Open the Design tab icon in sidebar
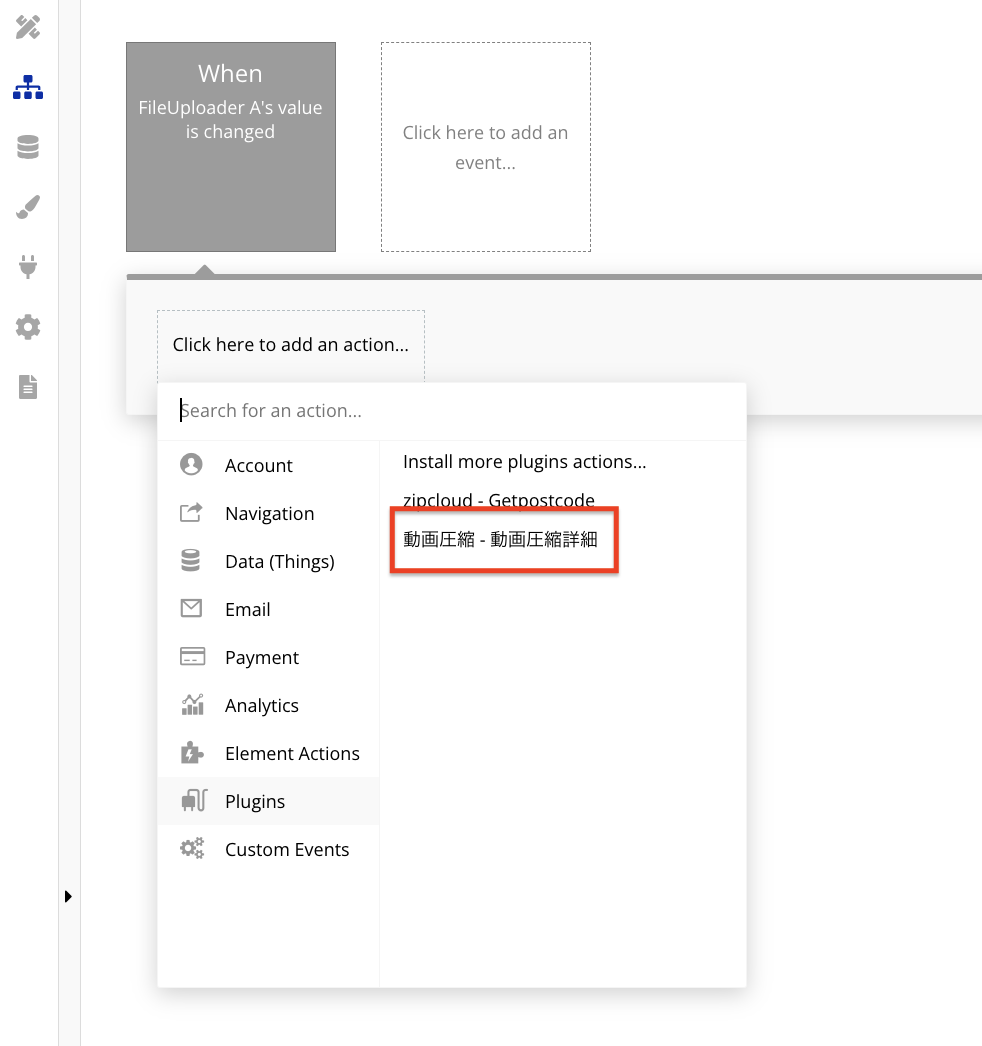This screenshot has width=982, height=1046. (28, 27)
